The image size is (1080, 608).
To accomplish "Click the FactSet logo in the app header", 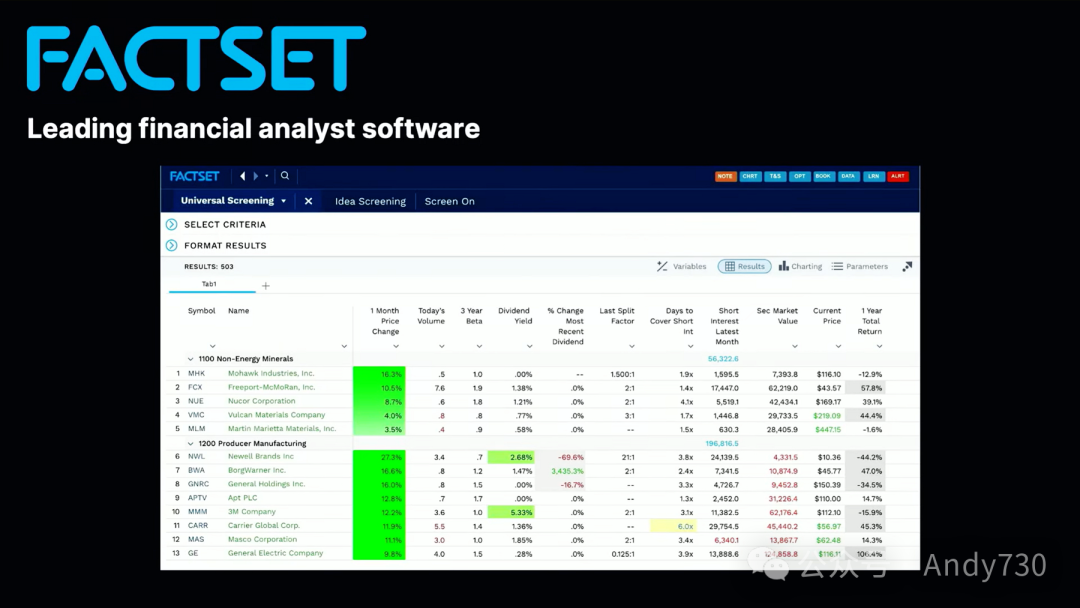I will [194, 176].
